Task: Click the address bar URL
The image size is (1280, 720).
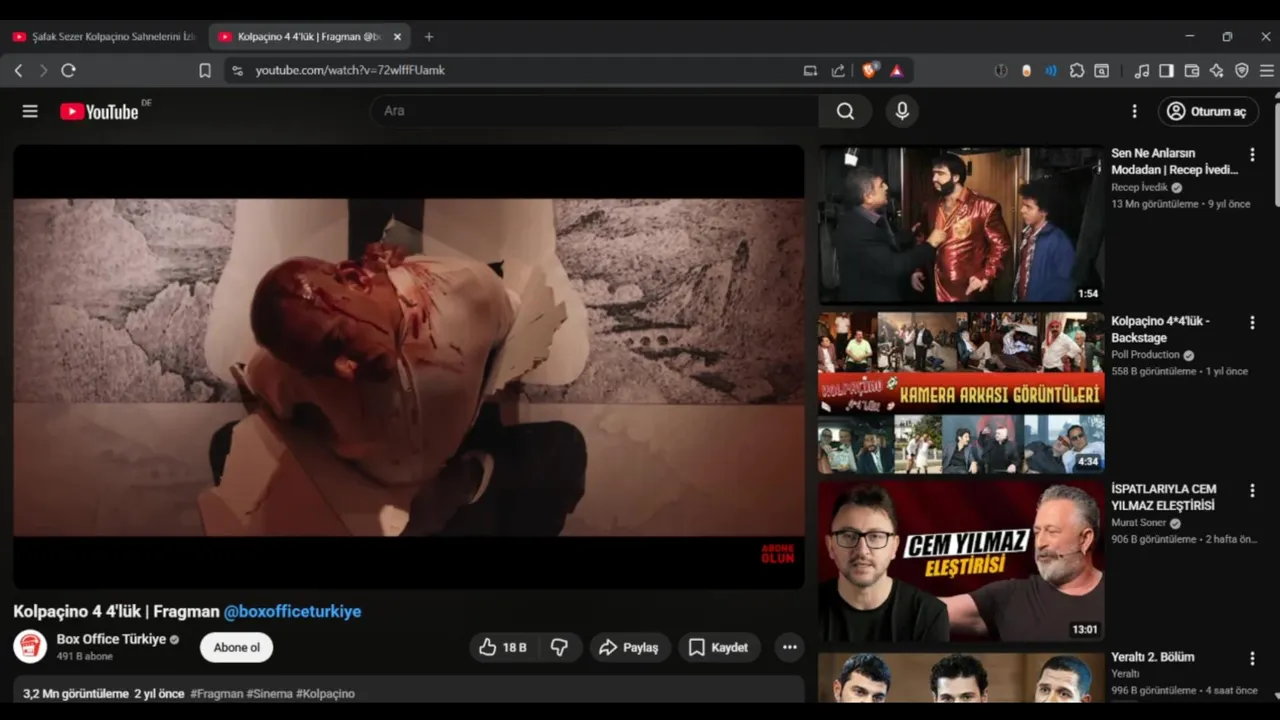Action: coord(350,70)
